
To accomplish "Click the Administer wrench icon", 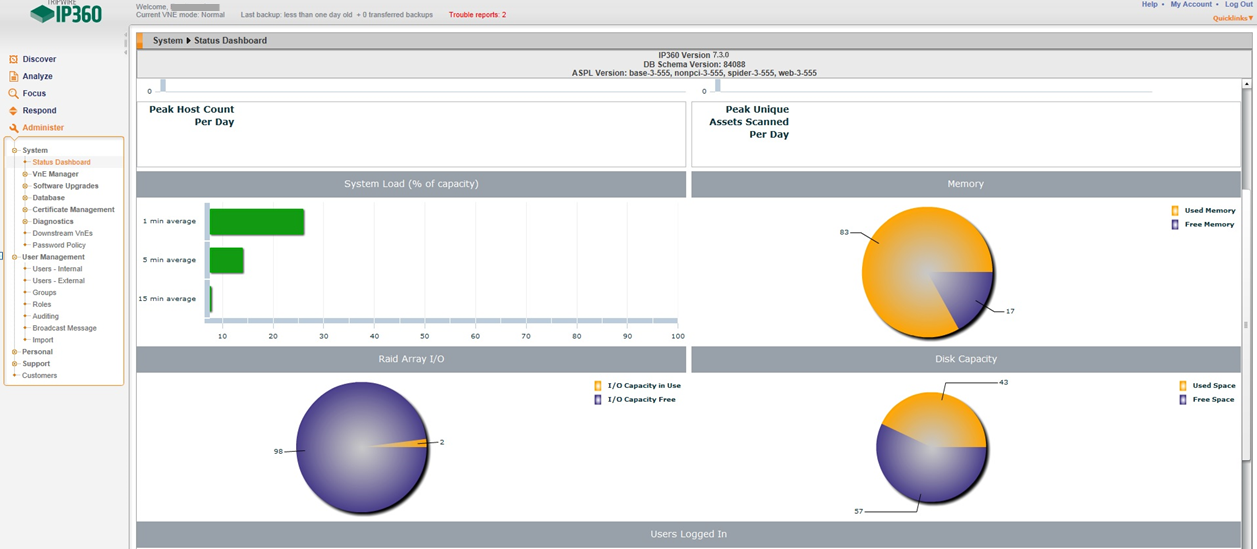I will coord(13,128).
